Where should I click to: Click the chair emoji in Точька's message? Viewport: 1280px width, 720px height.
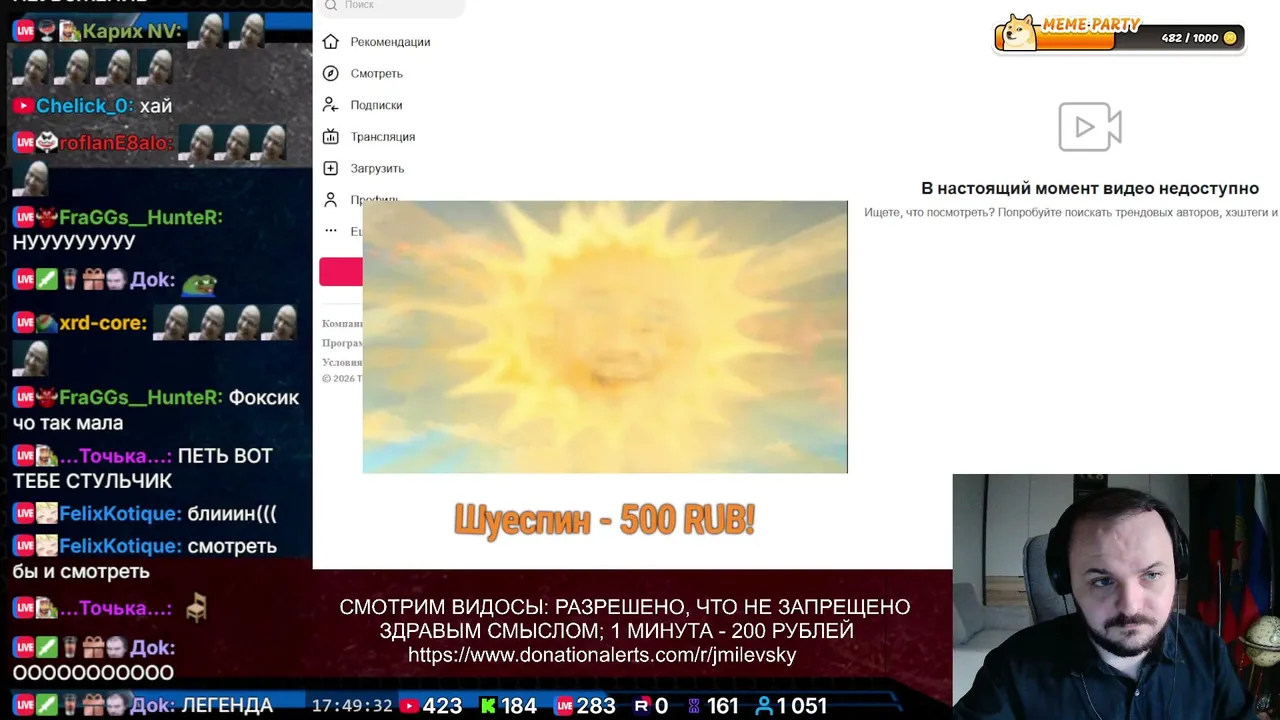tap(196, 608)
